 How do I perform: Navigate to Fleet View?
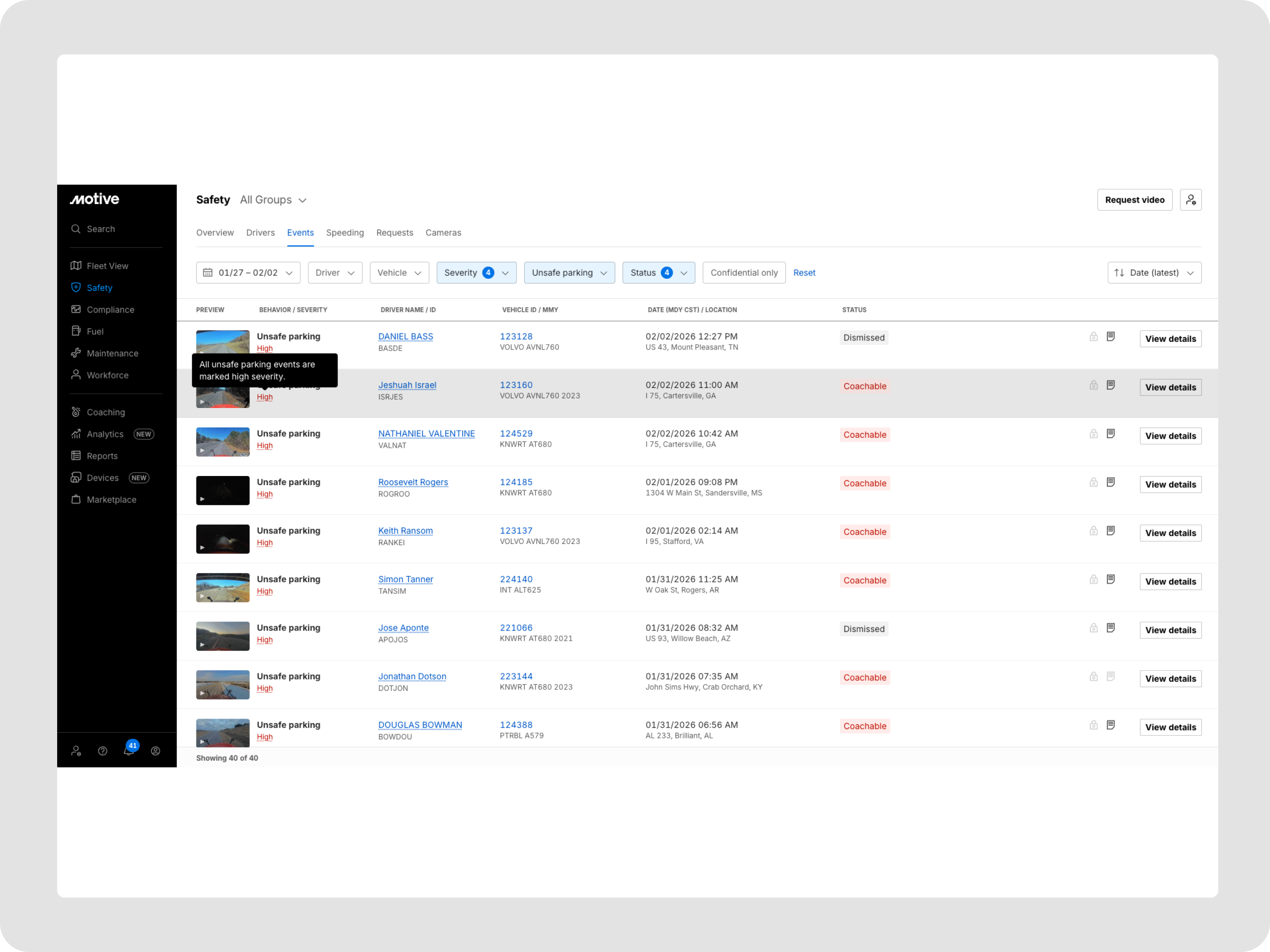[x=107, y=266]
